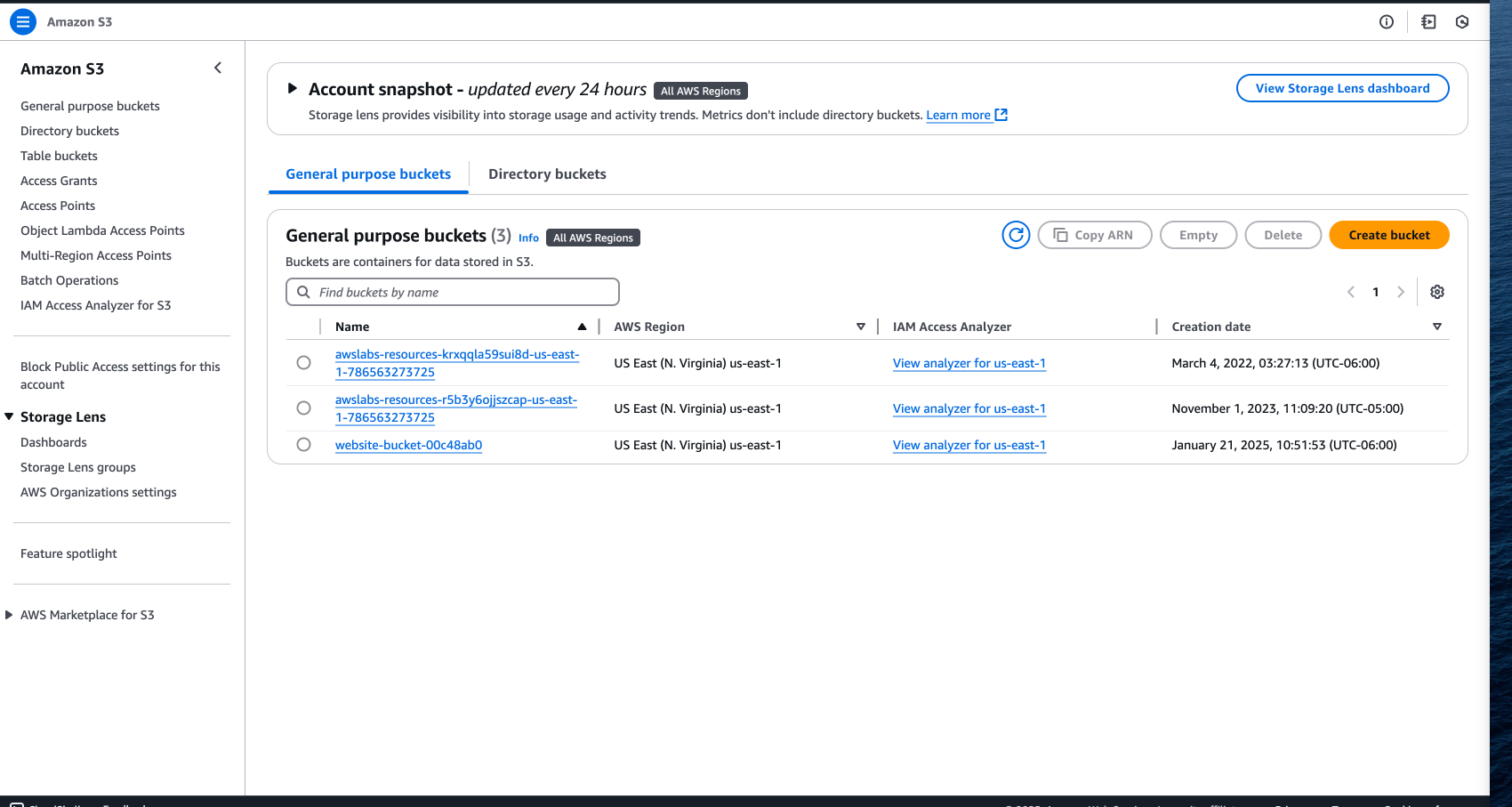Open Batch Operations in sidebar
The height and width of the screenshot is (807, 1512).
tap(69, 280)
